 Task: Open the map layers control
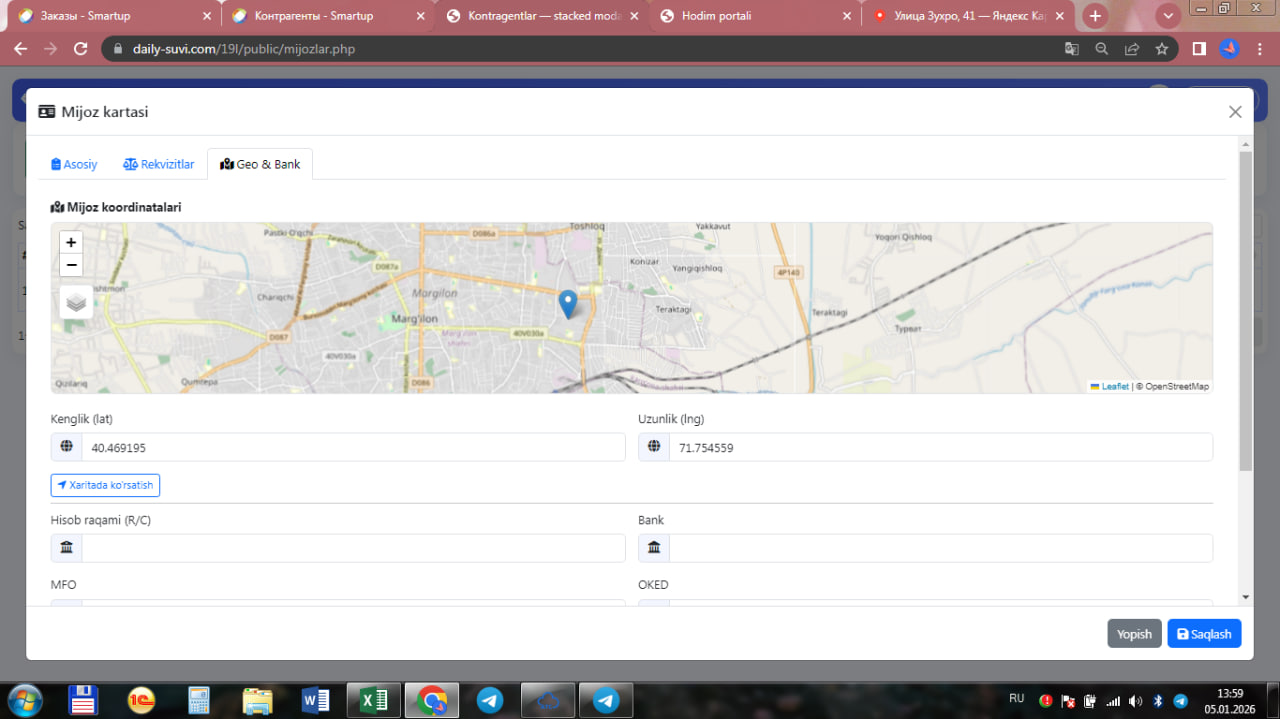[76, 301]
